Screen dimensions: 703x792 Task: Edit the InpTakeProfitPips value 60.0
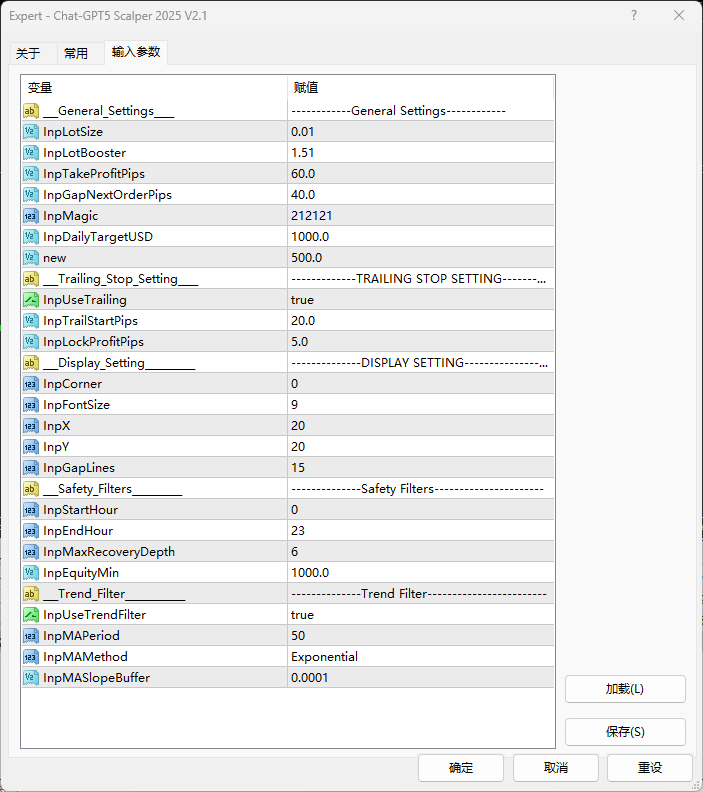[420, 174]
